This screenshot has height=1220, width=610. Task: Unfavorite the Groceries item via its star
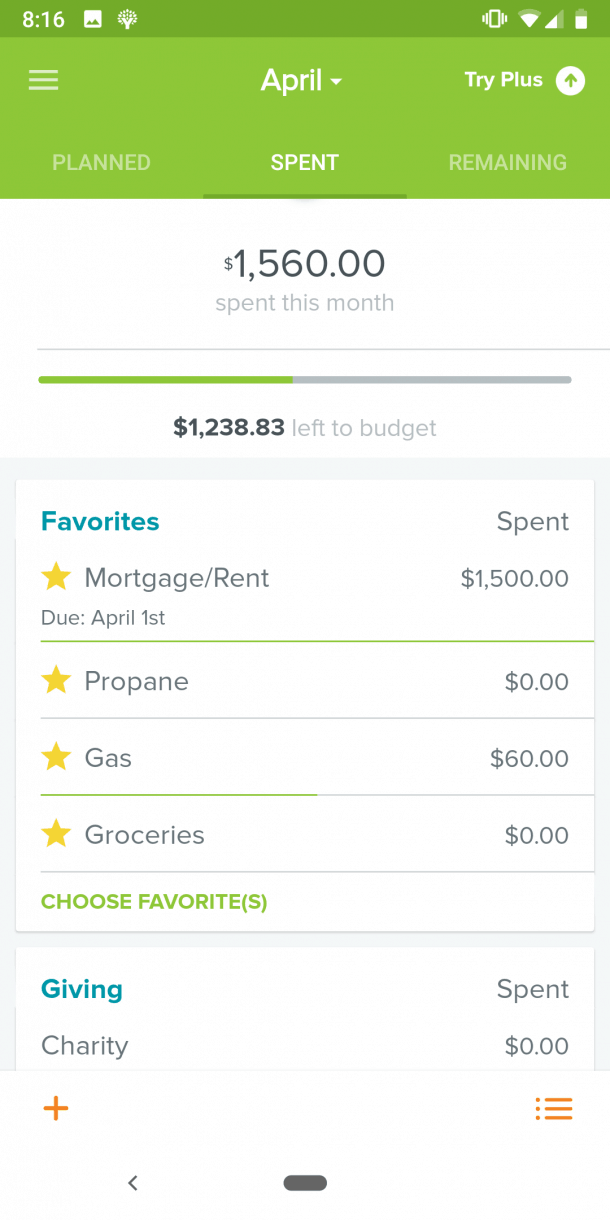(56, 834)
